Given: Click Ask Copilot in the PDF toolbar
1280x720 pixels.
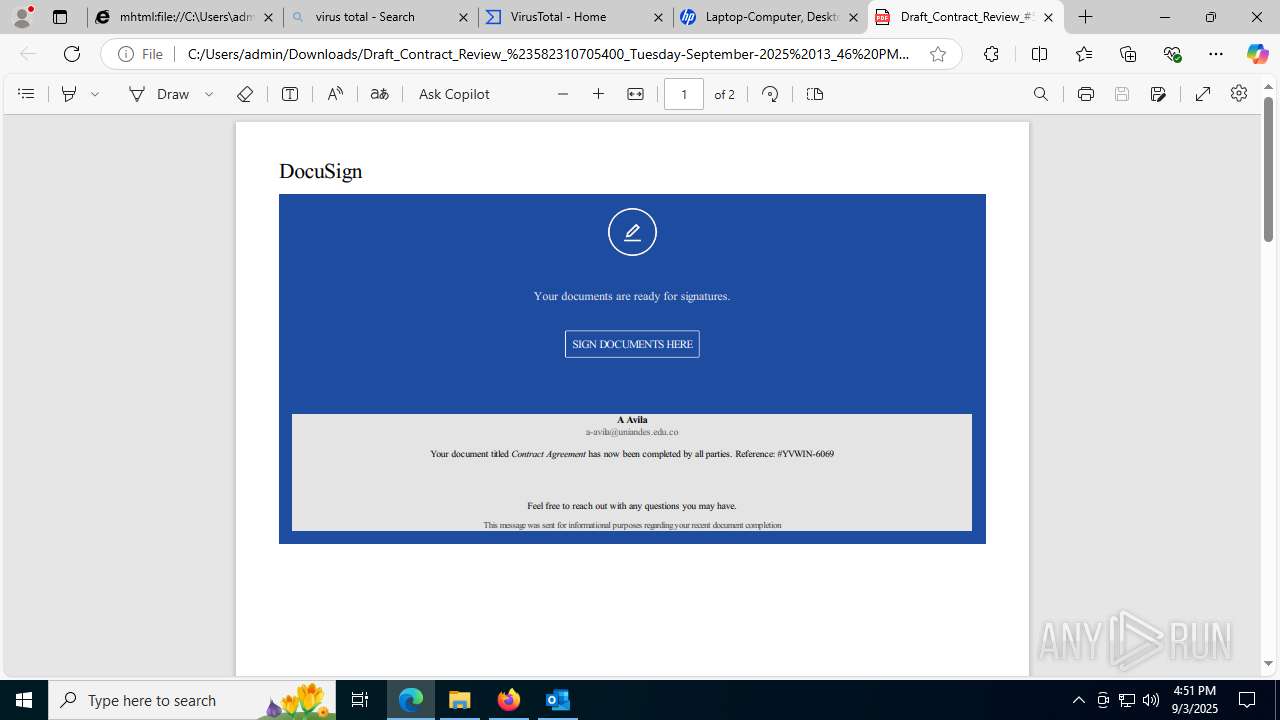Looking at the screenshot, I should click(454, 94).
